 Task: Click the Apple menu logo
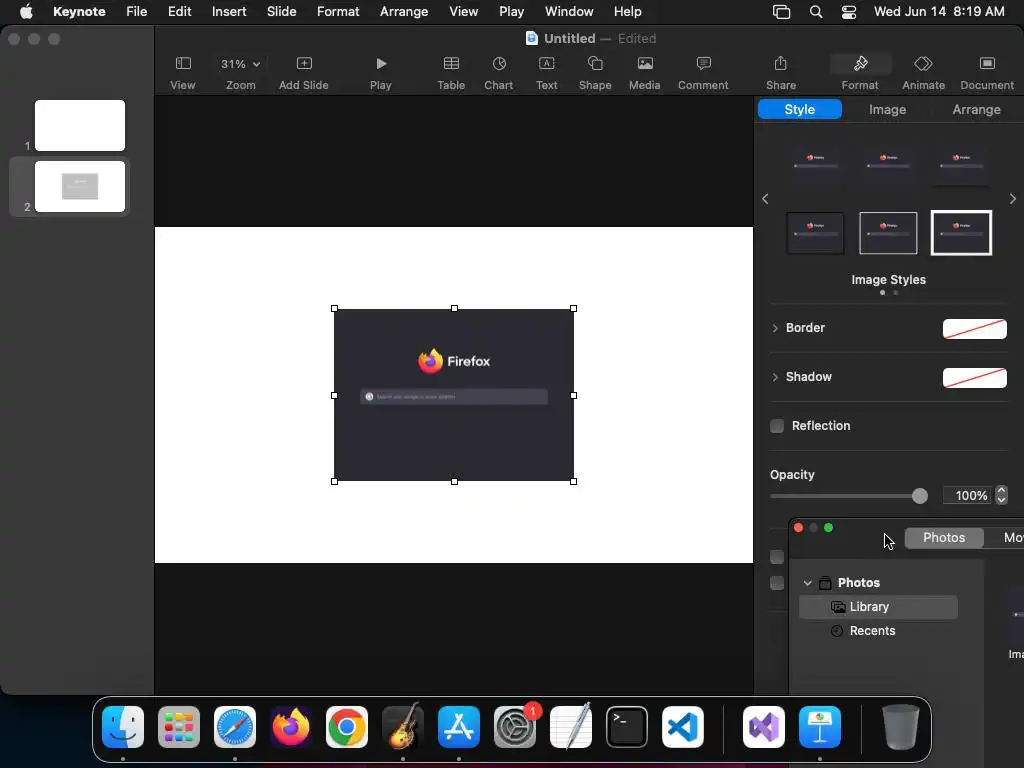tap(26, 12)
